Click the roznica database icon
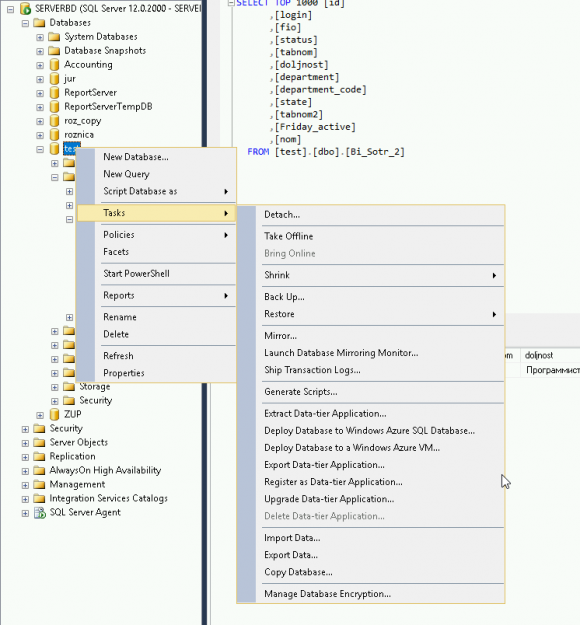The image size is (580, 625). point(55,135)
